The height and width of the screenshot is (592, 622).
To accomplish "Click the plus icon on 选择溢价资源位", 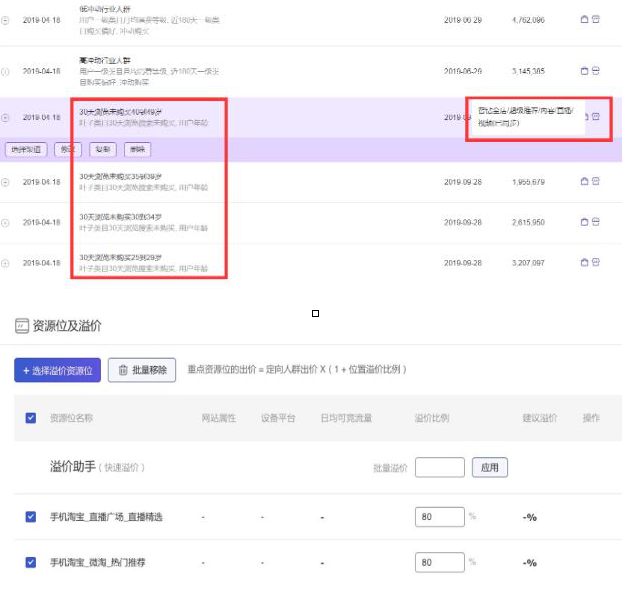I will click(25, 370).
